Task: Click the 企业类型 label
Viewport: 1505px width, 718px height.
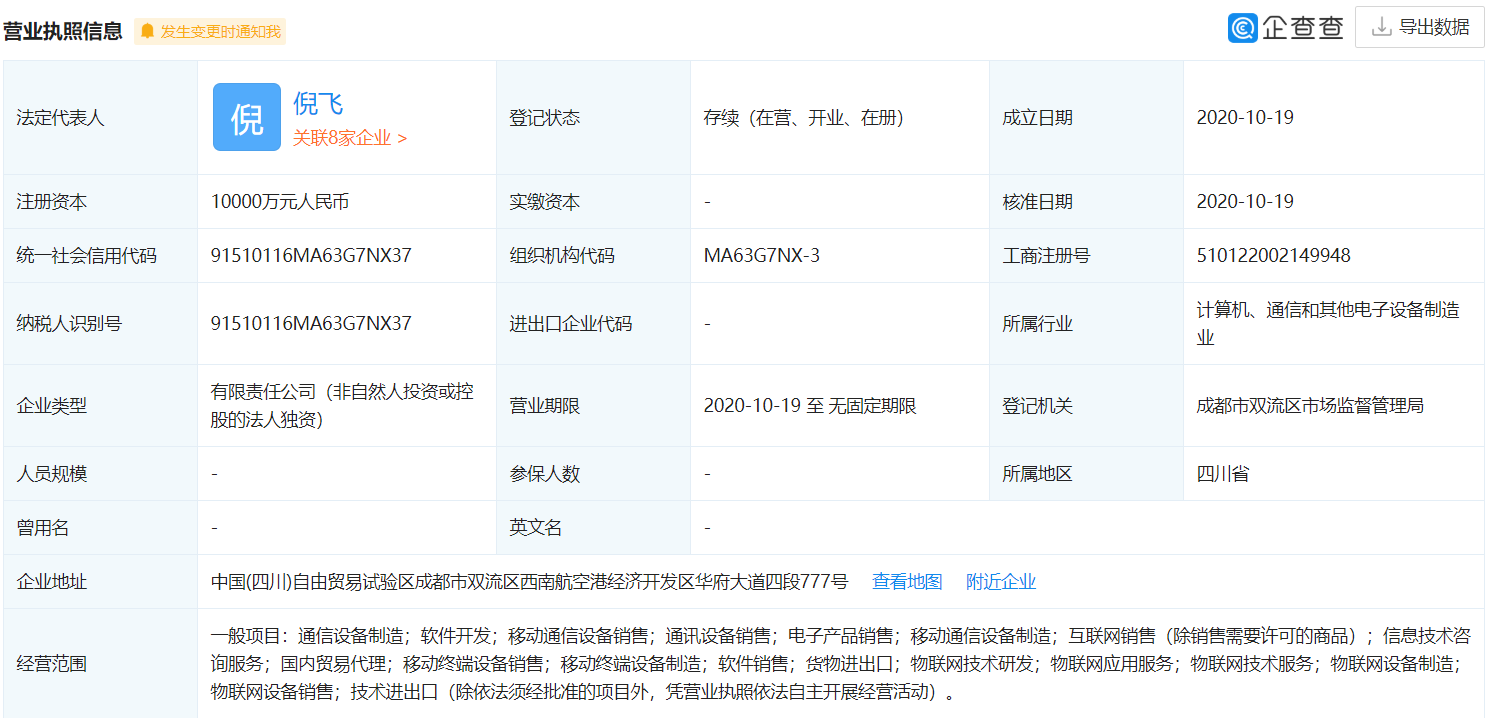Action: 52,406
